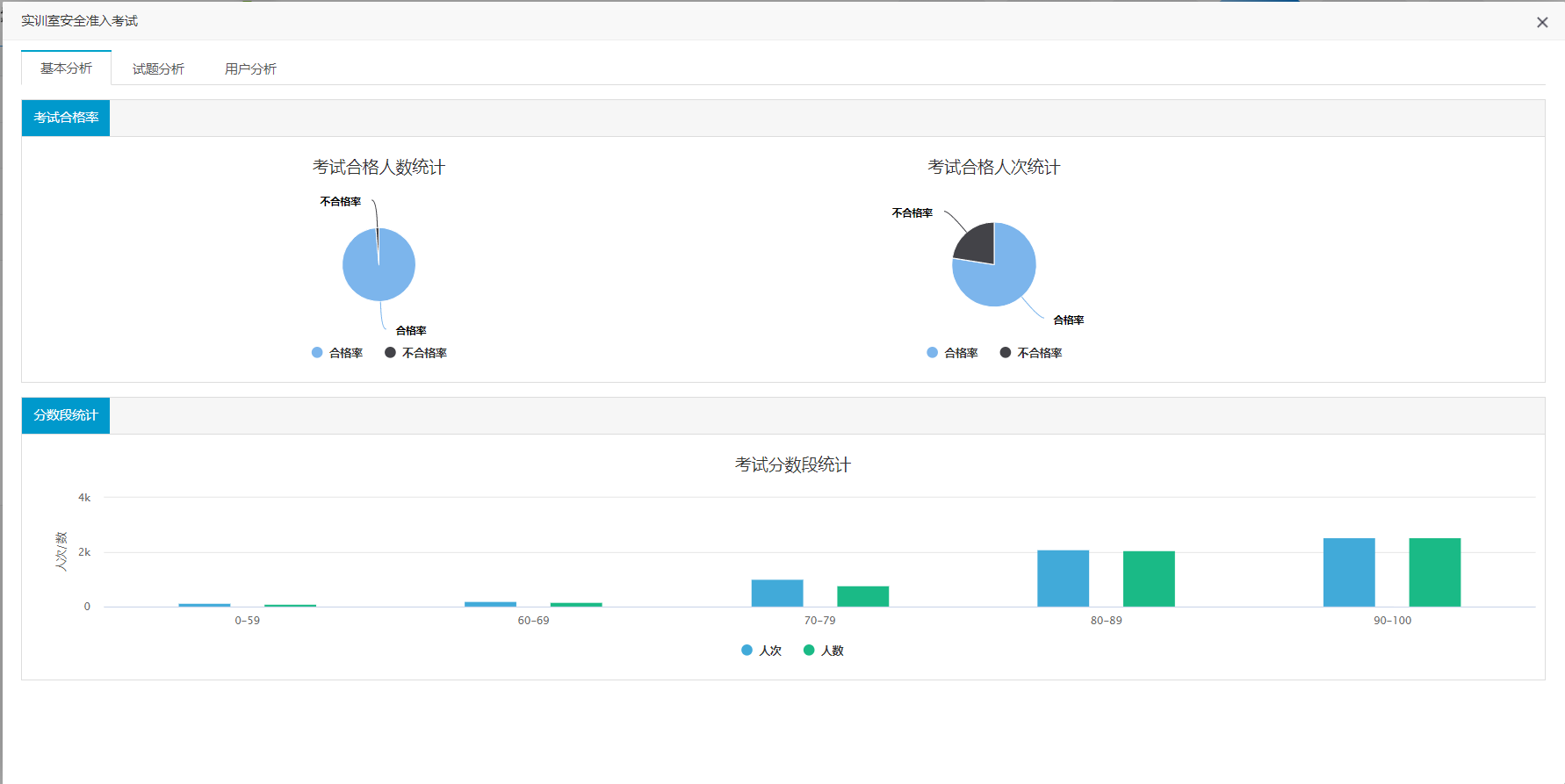Toggle the 人数 legend in bar chart

pyautogui.click(x=824, y=651)
